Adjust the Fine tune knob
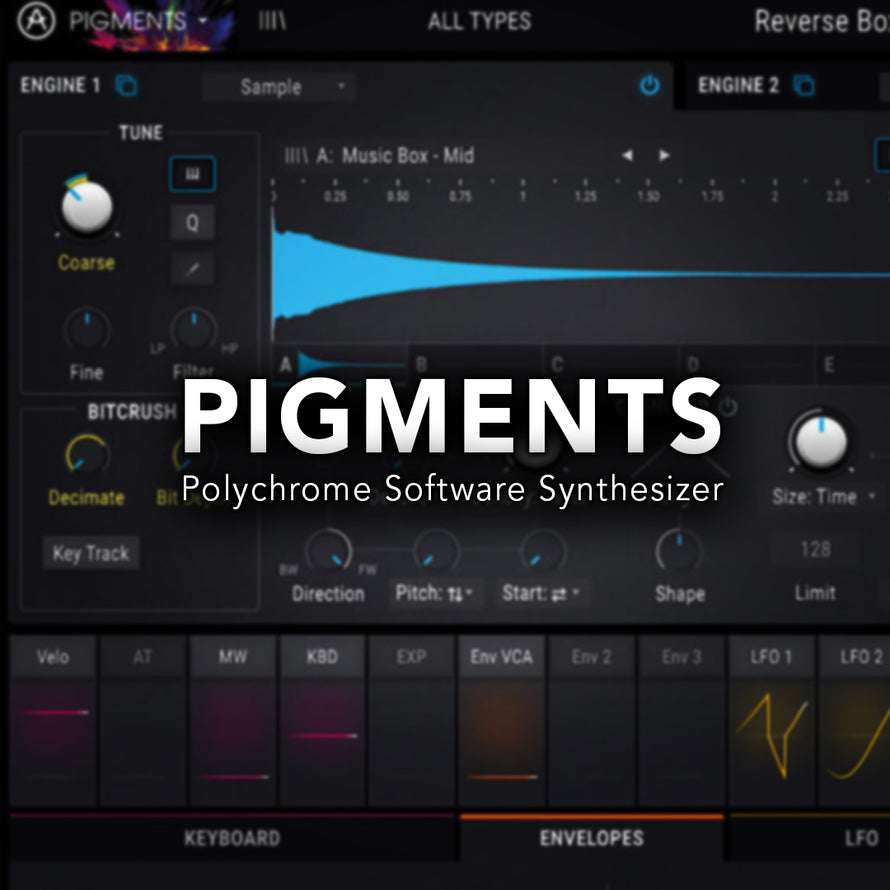Image resolution: width=890 pixels, height=890 pixels. (x=86, y=329)
